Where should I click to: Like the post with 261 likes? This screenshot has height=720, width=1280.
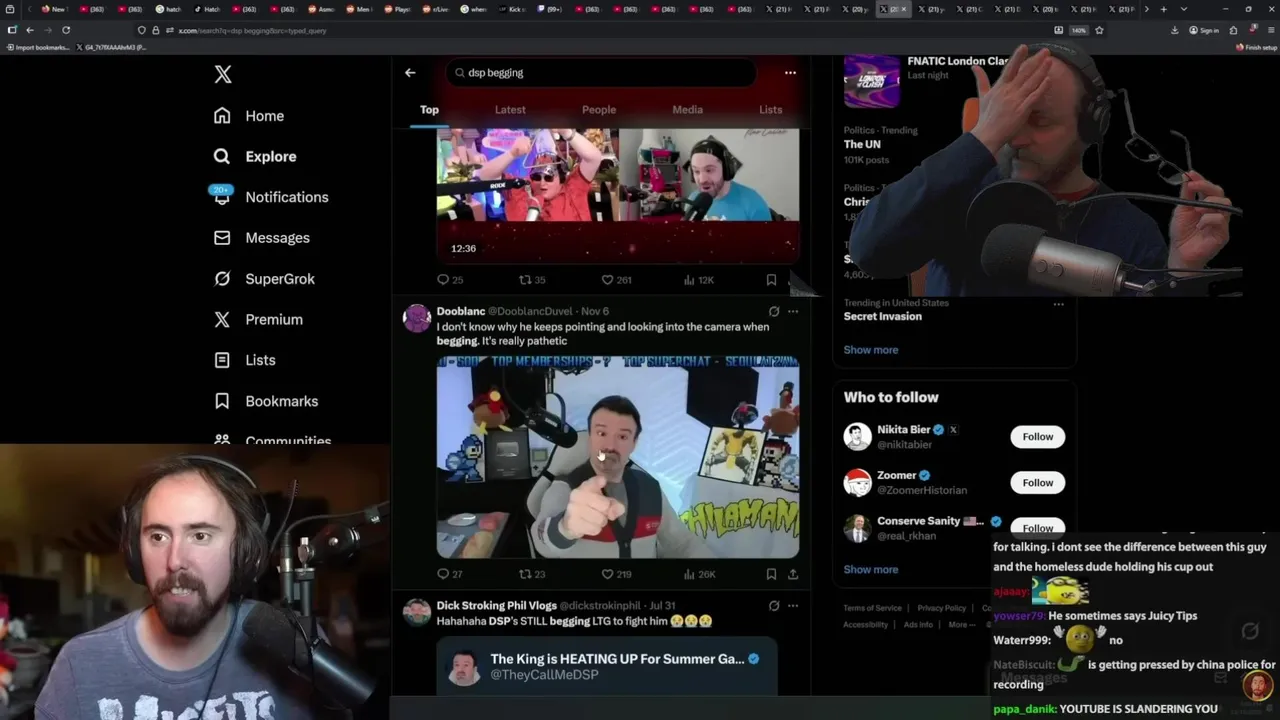616,280
